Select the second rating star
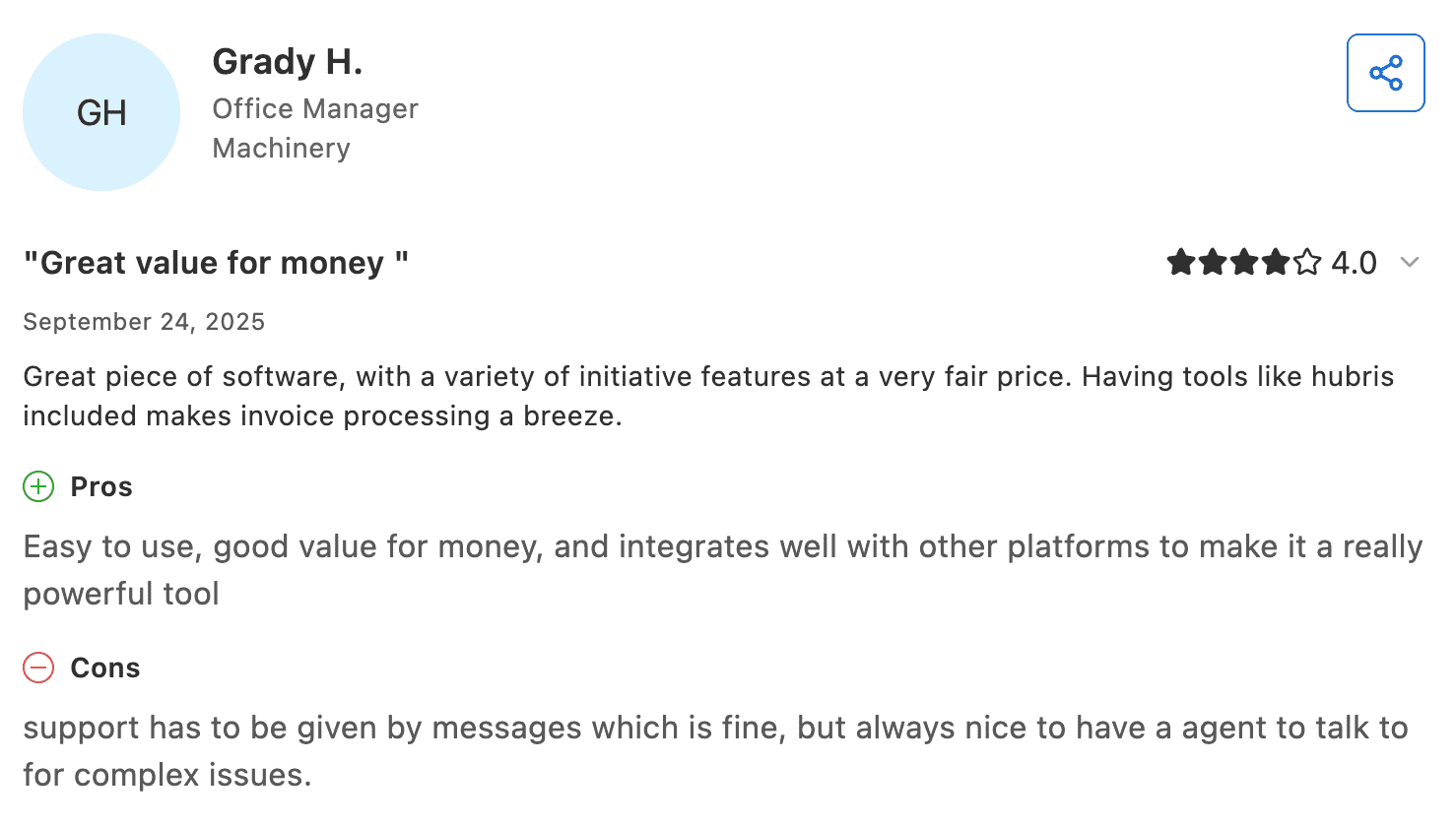Screen dimensions: 1456x827 click(1213, 263)
